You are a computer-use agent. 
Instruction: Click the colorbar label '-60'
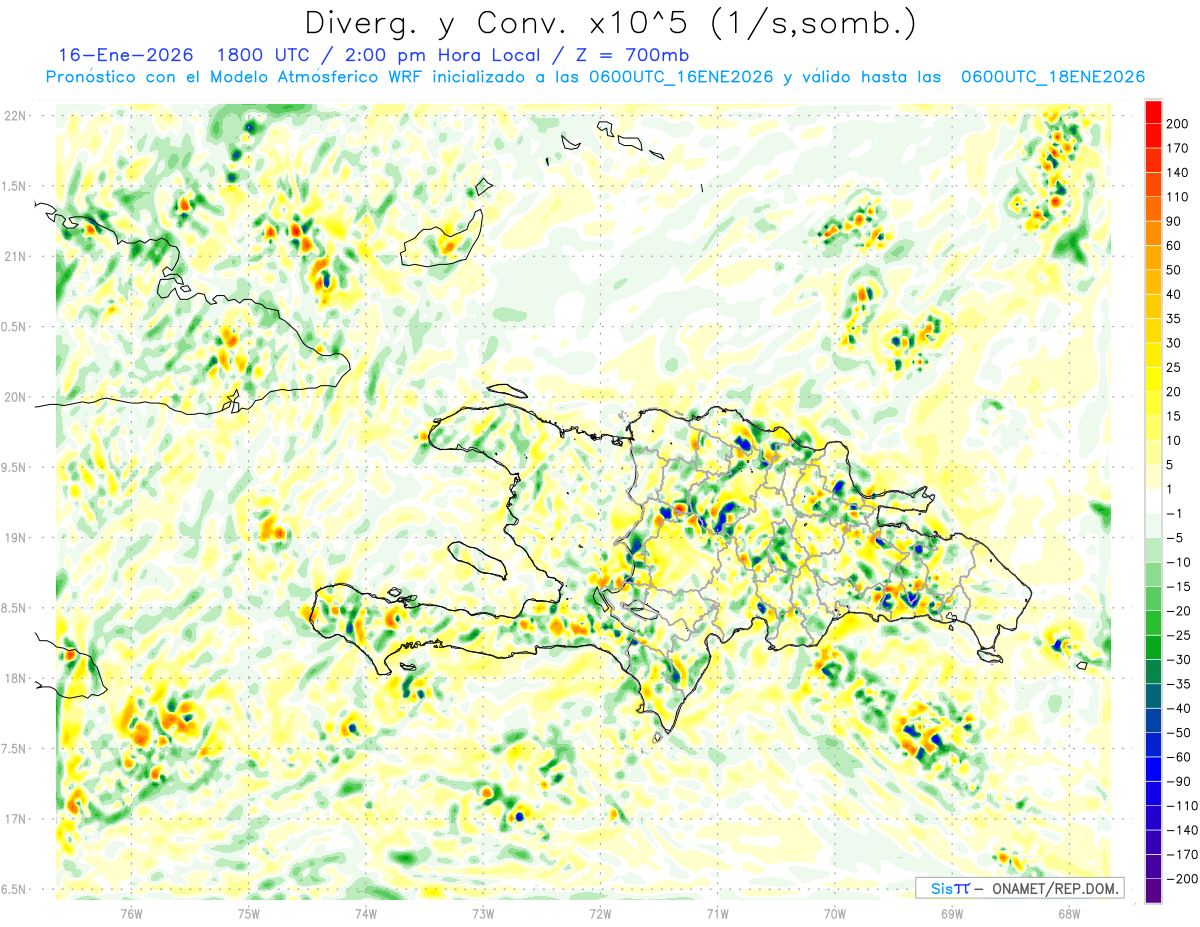click(x=1178, y=757)
